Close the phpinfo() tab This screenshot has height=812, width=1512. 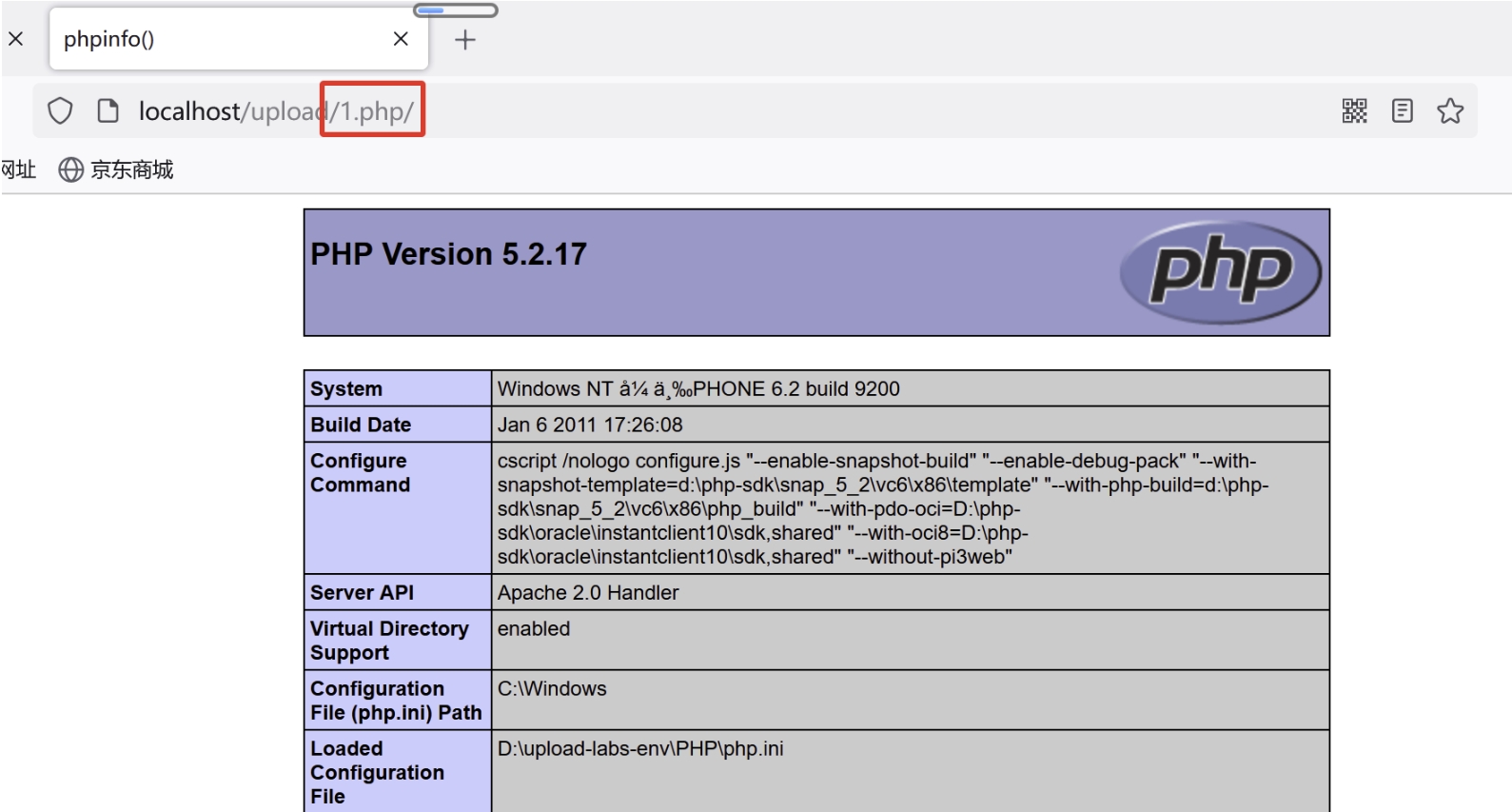coord(401,39)
